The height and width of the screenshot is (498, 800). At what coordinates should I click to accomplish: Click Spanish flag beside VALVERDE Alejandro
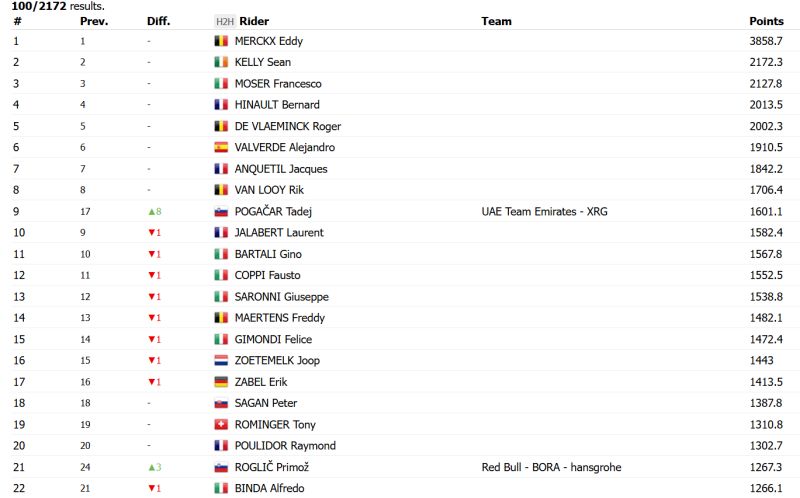coord(222,148)
